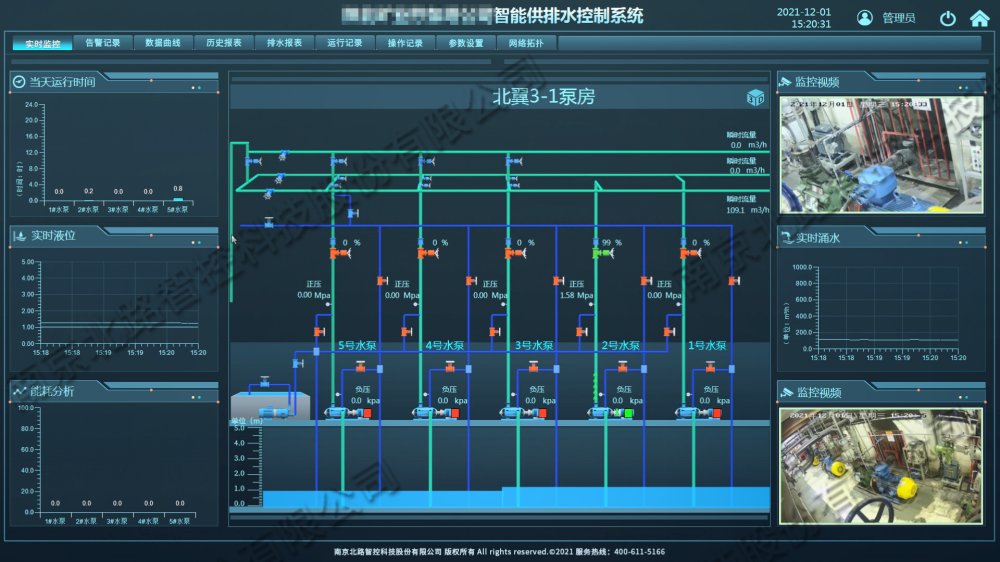Viewport: 1000px width, 562px height.
Task: Click the water tank pump on left
Action: point(268,411)
